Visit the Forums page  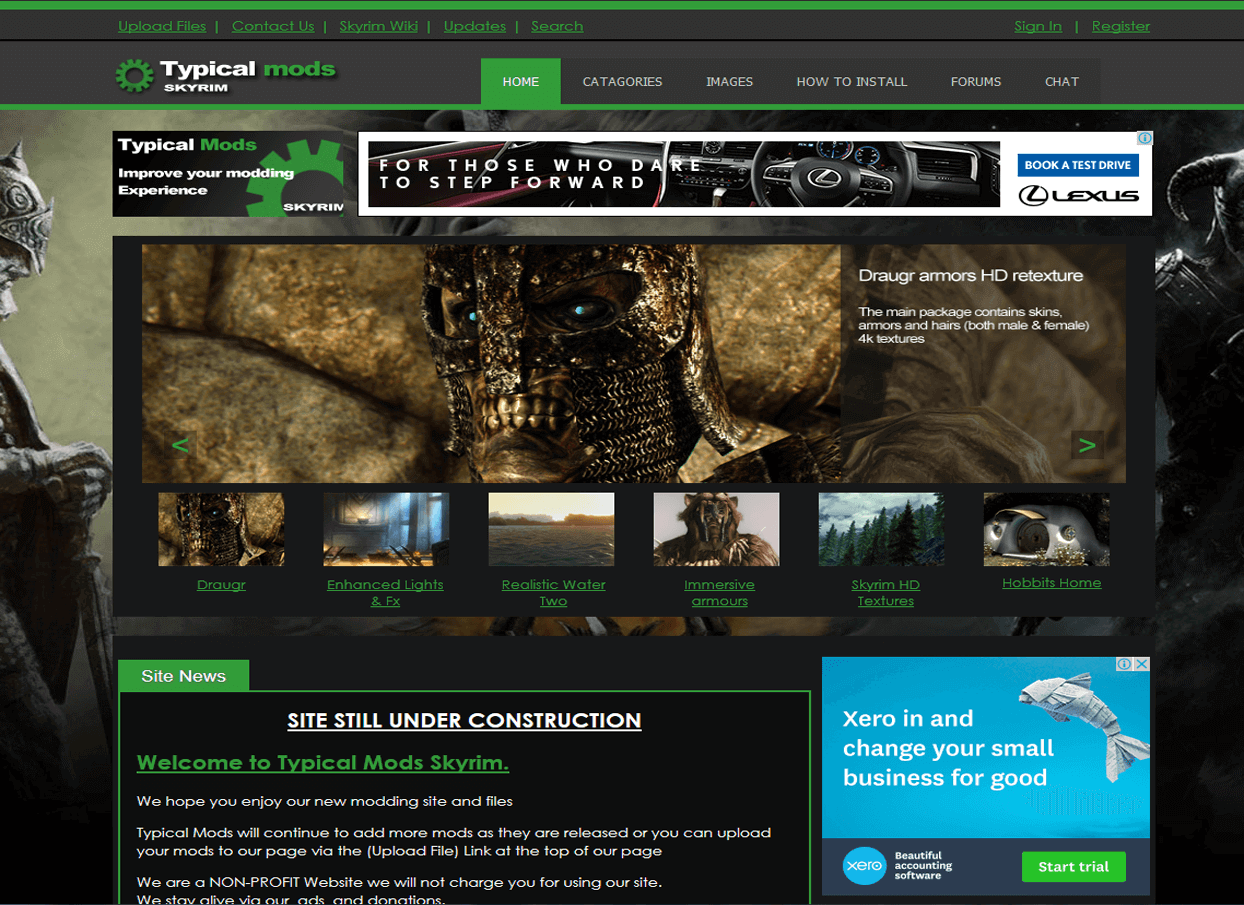pyautogui.click(x=976, y=82)
